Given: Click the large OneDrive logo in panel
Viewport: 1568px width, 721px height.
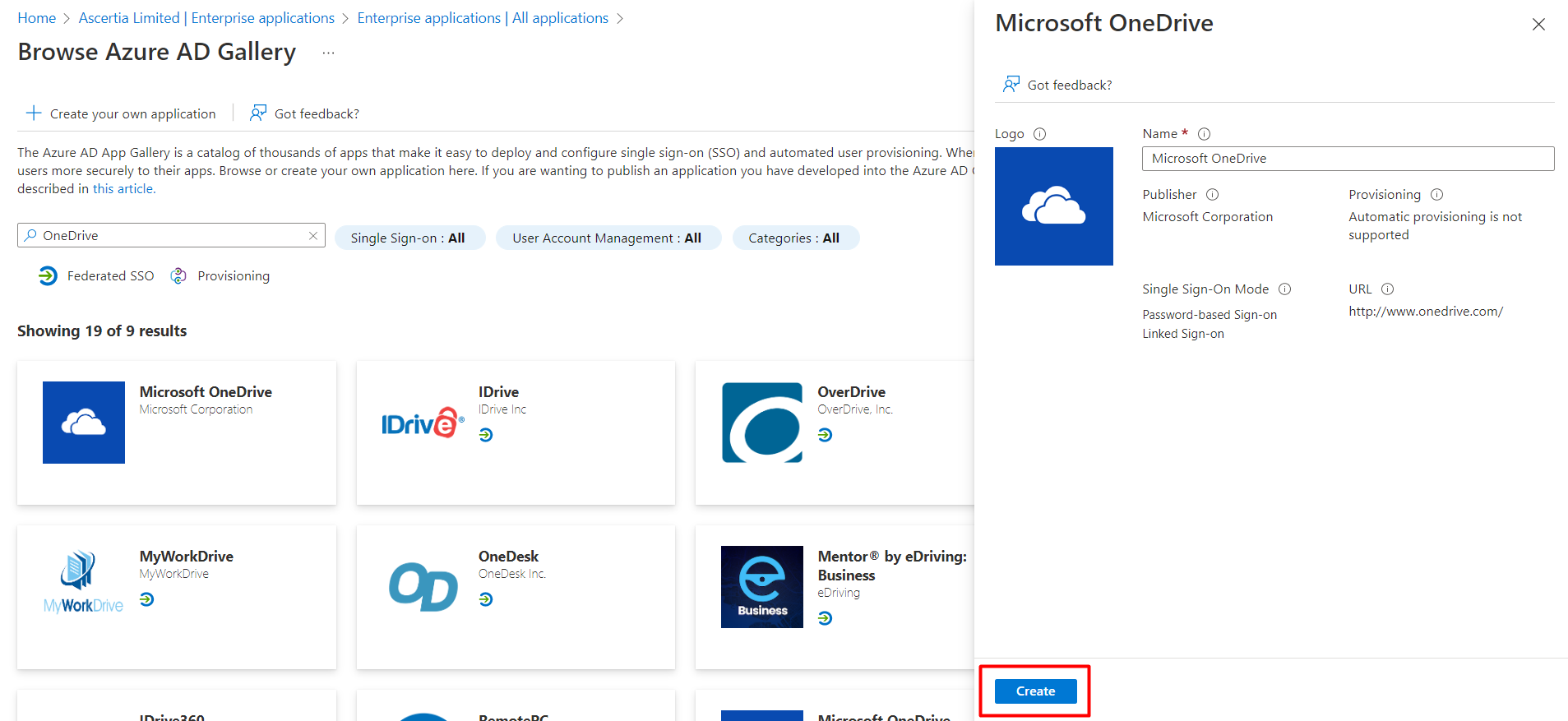Looking at the screenshot, I should tap(1054, 206).
